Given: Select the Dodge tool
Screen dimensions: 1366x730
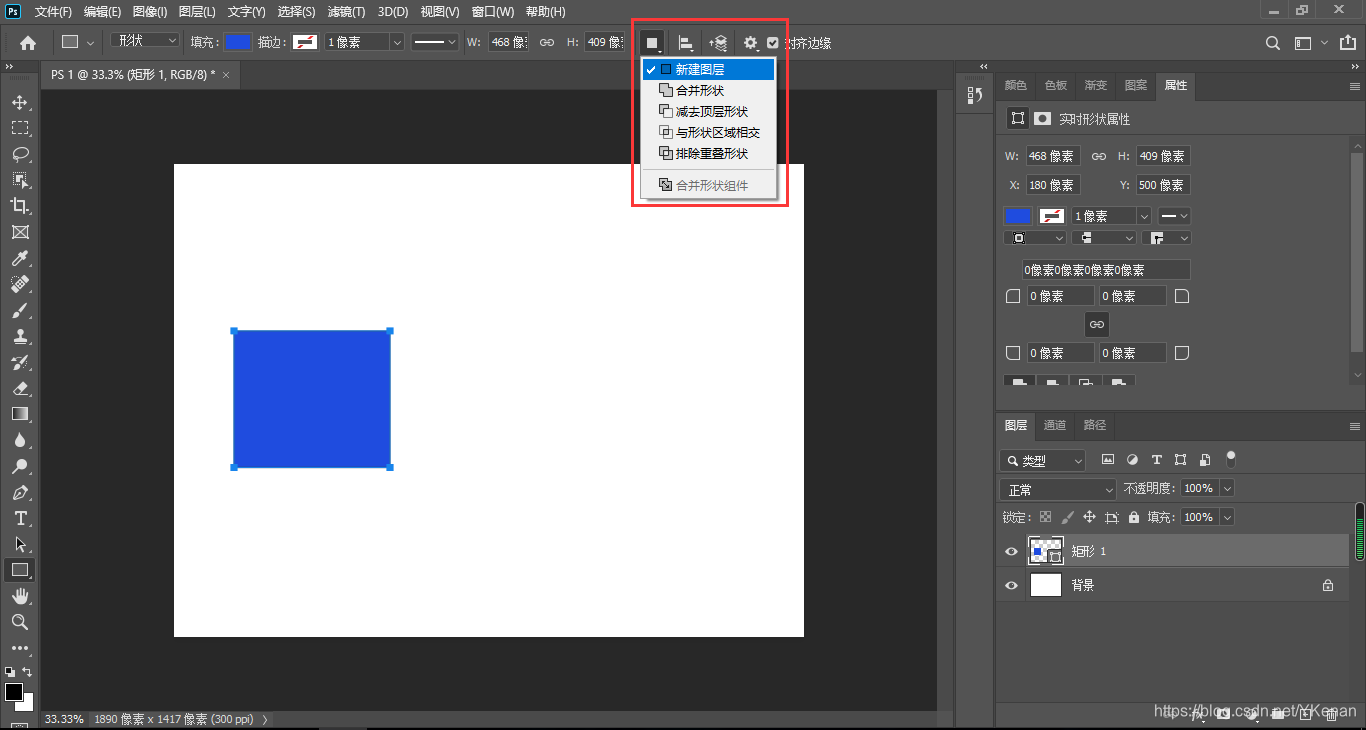Looking at the screenshot, I should [19, 466].
